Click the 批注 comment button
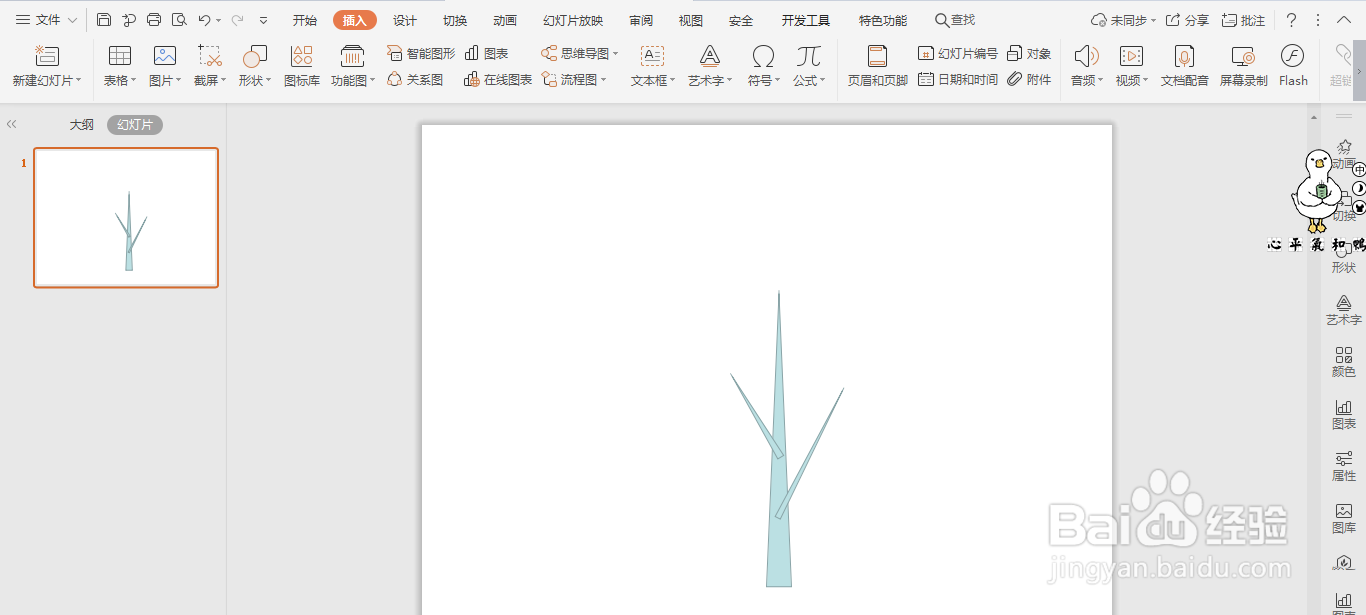 tap(1243, 20)
